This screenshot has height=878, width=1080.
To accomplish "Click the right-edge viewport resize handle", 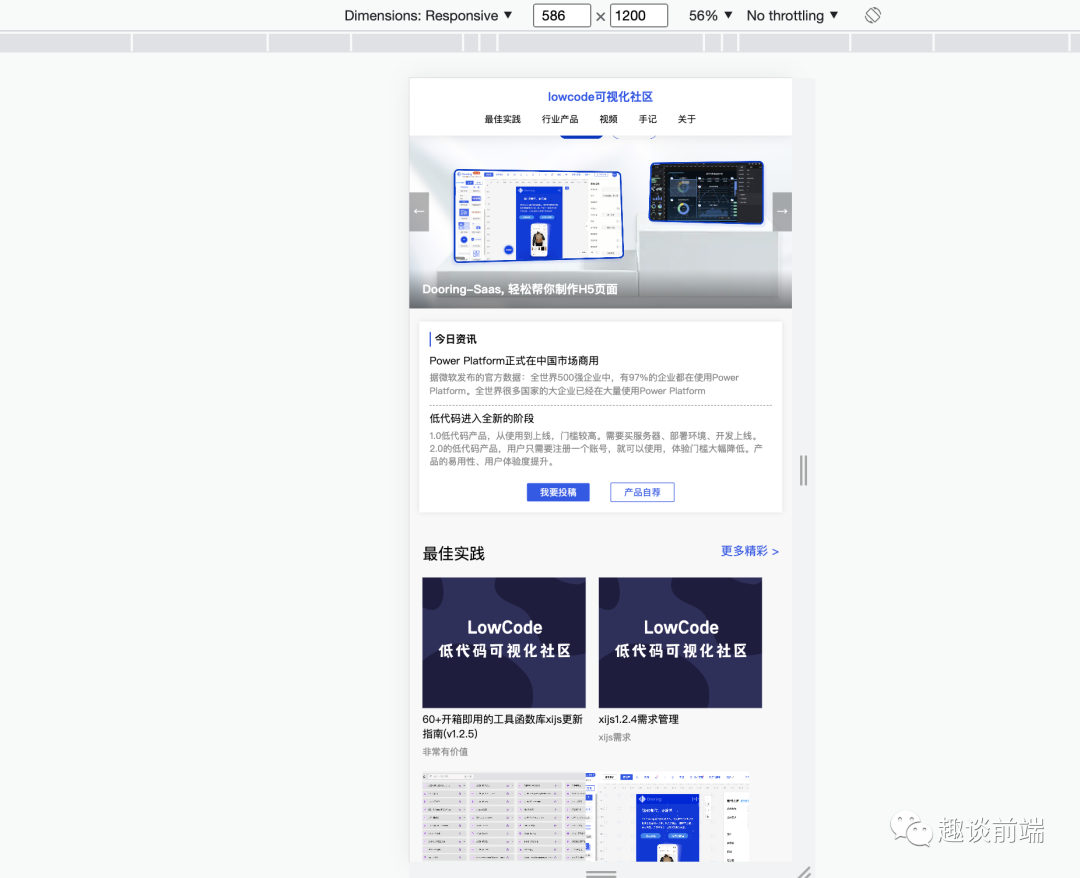I will click(803, 470).
